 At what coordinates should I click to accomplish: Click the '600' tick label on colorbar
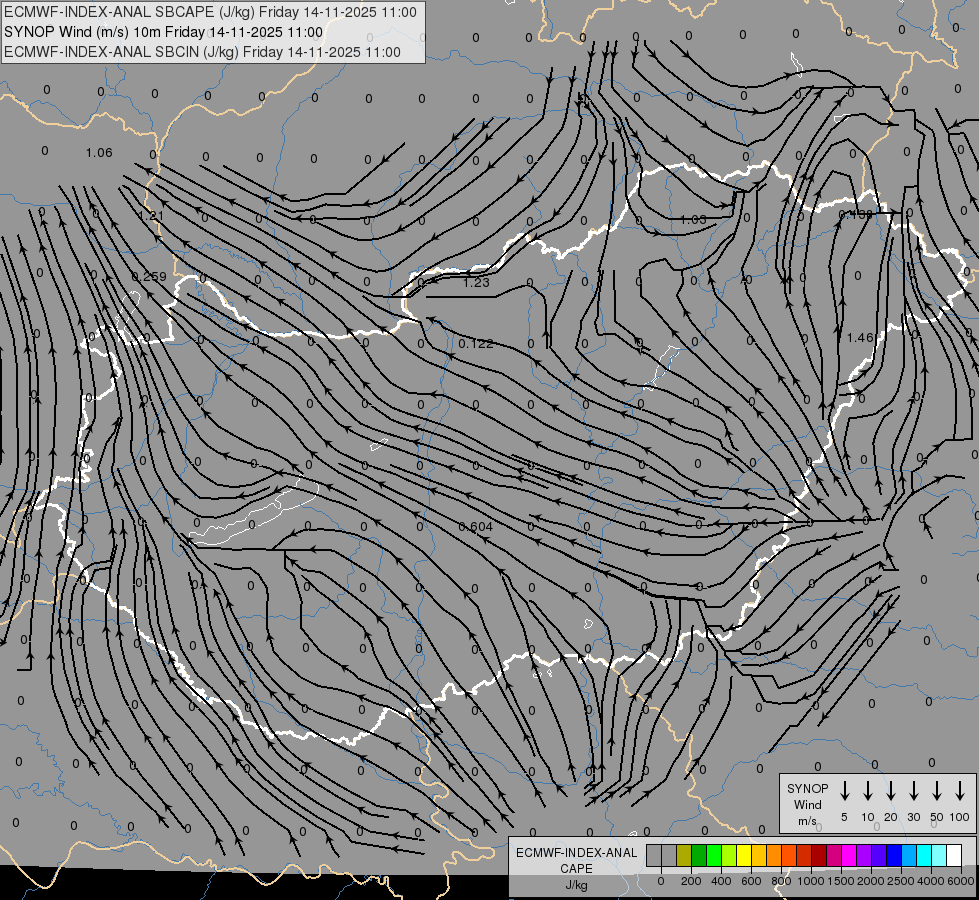(751, 881)
